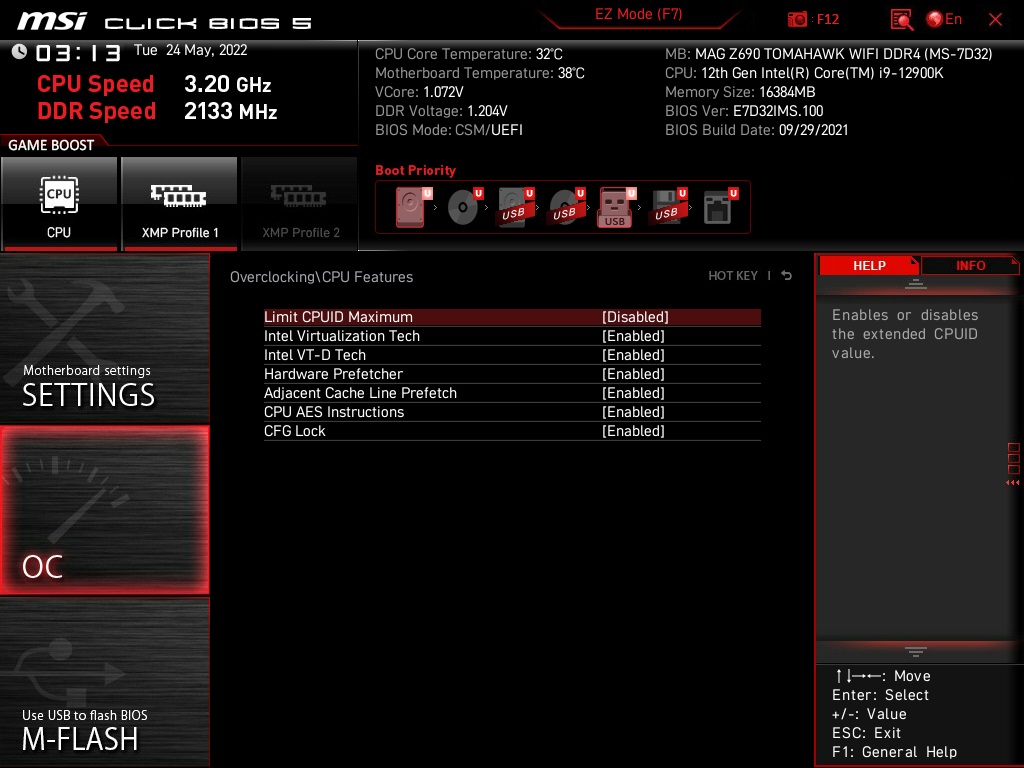Image resolution: width=1024 pixels, height=768 pixels.
Task: Select the USB hard disk boot device icon
Action: pyautogui.click(x=515, y=207)
